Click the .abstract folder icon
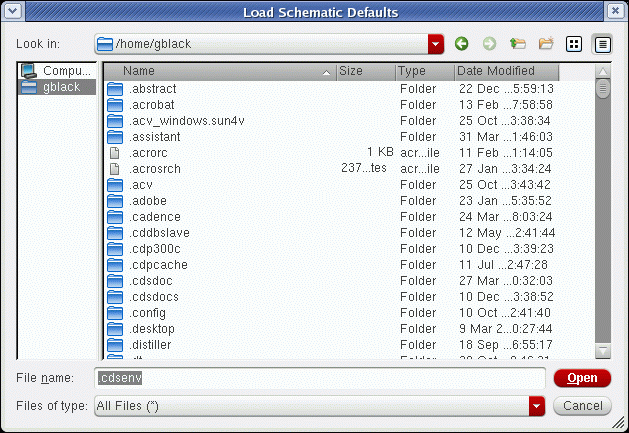Image resolution: width=629 pixels, height=433 pixels. (x=115, y=89)
